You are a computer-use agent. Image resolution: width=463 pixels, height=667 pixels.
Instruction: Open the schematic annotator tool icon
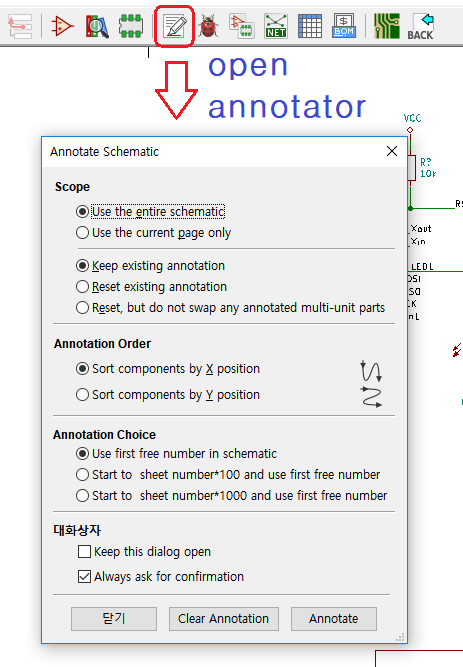(x=174, y=26)
